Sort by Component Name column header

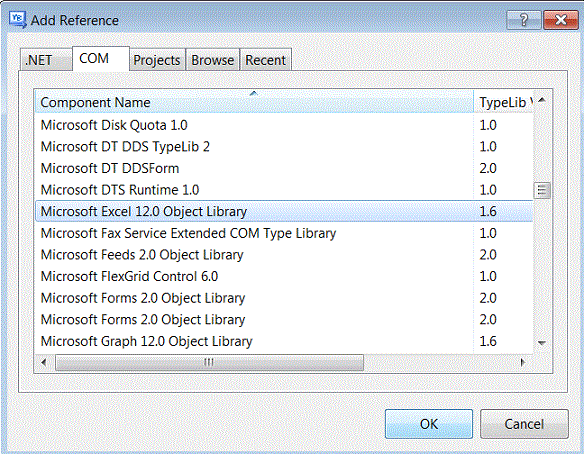click(254, 102)
